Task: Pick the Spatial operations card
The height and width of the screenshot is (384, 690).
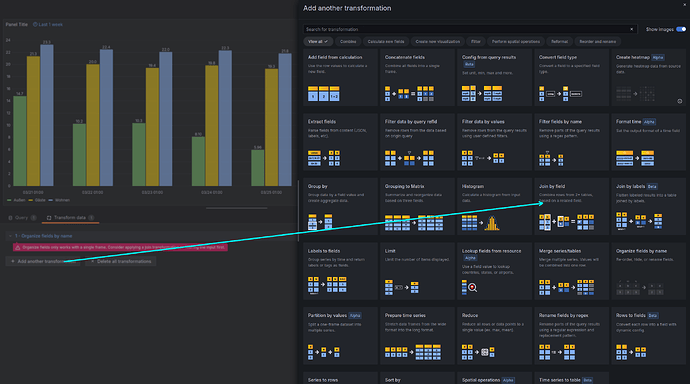Action: point(494,378)
